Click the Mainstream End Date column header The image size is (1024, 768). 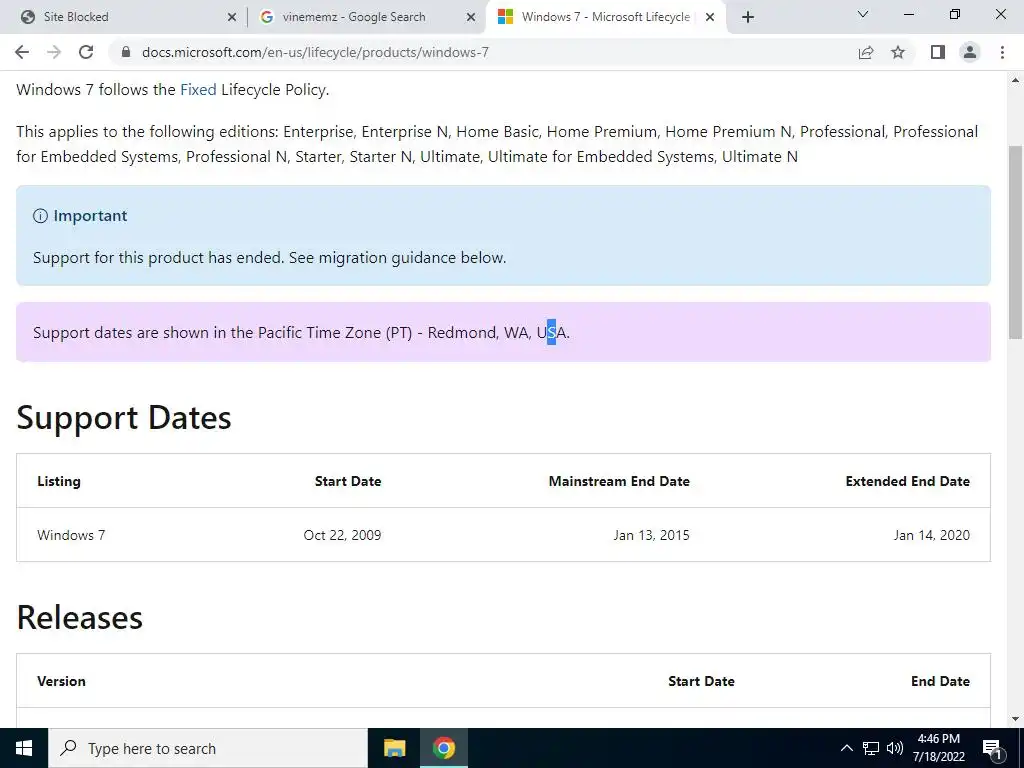619,481
